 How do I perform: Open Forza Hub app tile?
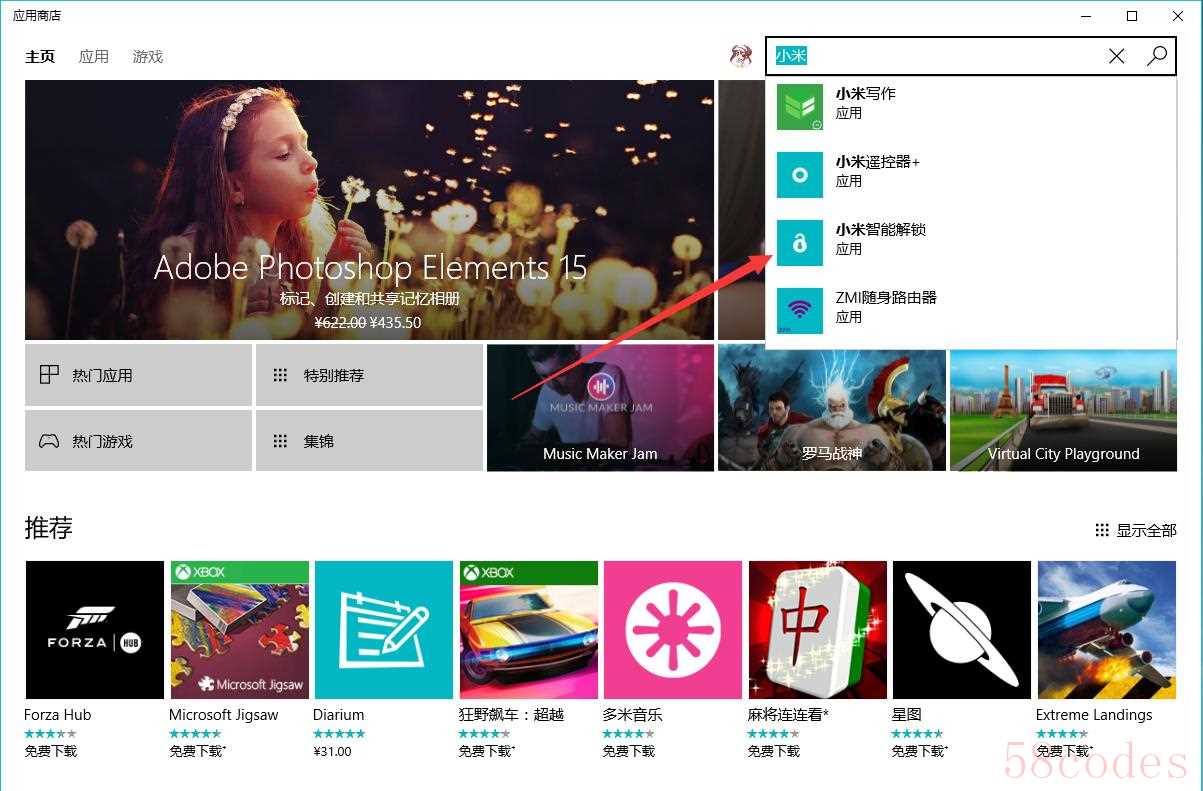point(94,629)
